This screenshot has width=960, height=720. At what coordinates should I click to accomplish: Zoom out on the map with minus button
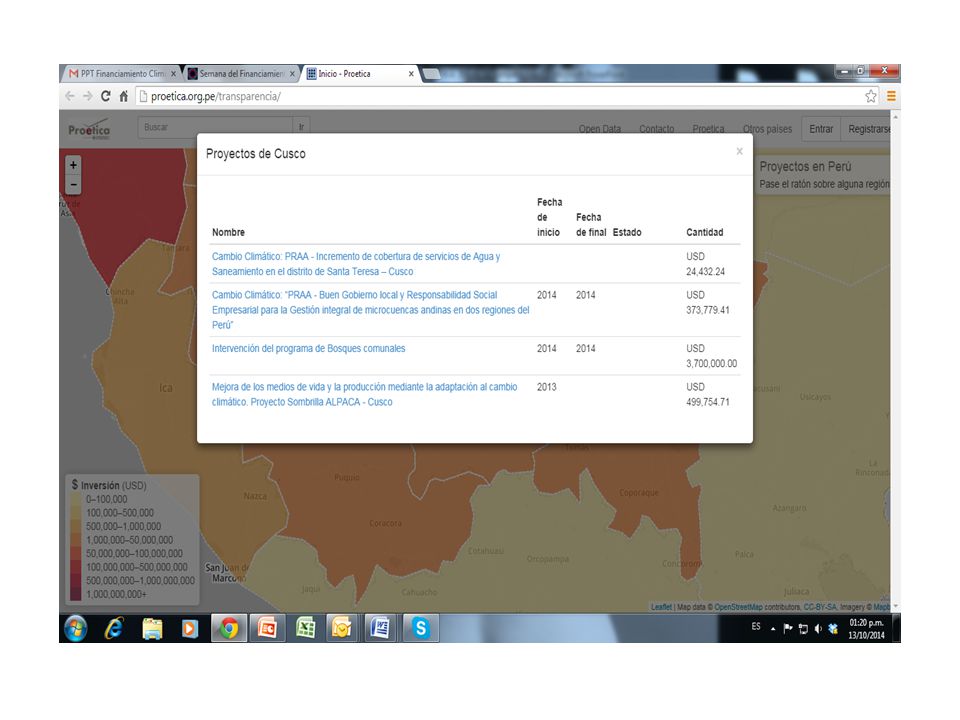pos(73,184)
